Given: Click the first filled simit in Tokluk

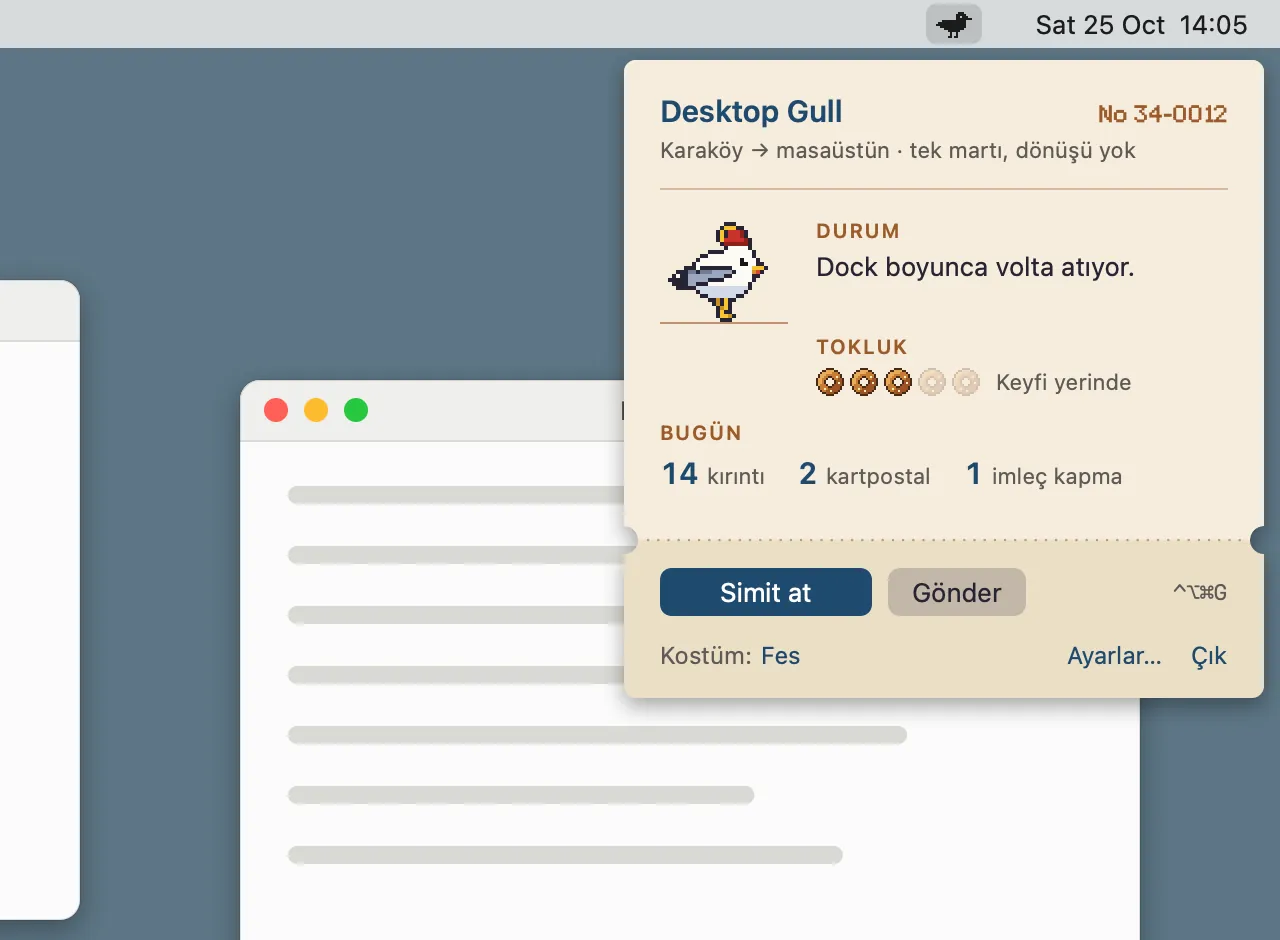Looking at the screenshot, I should 830,382.
